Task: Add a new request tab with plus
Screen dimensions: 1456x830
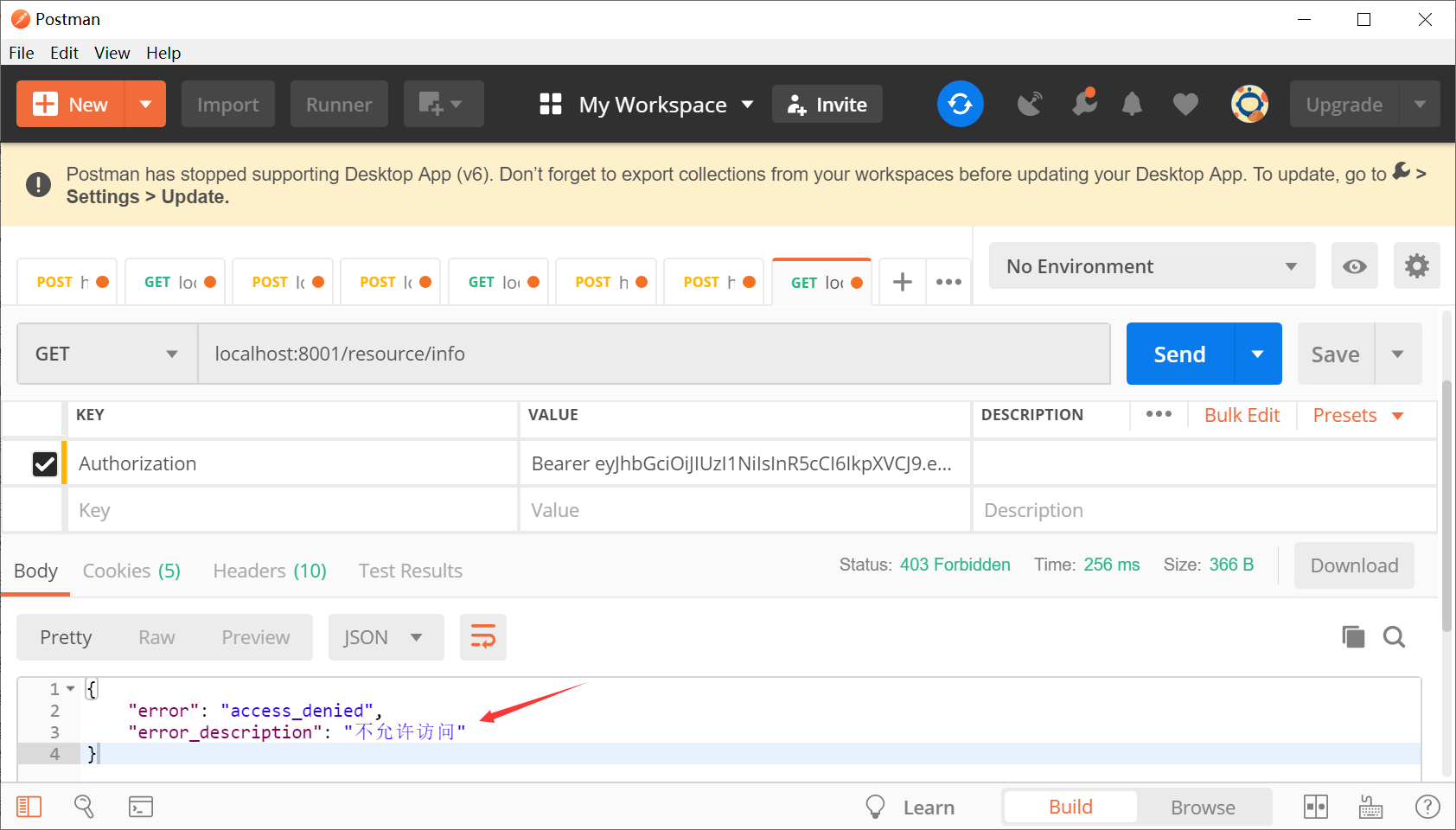Action: click(x=903, y=282)
